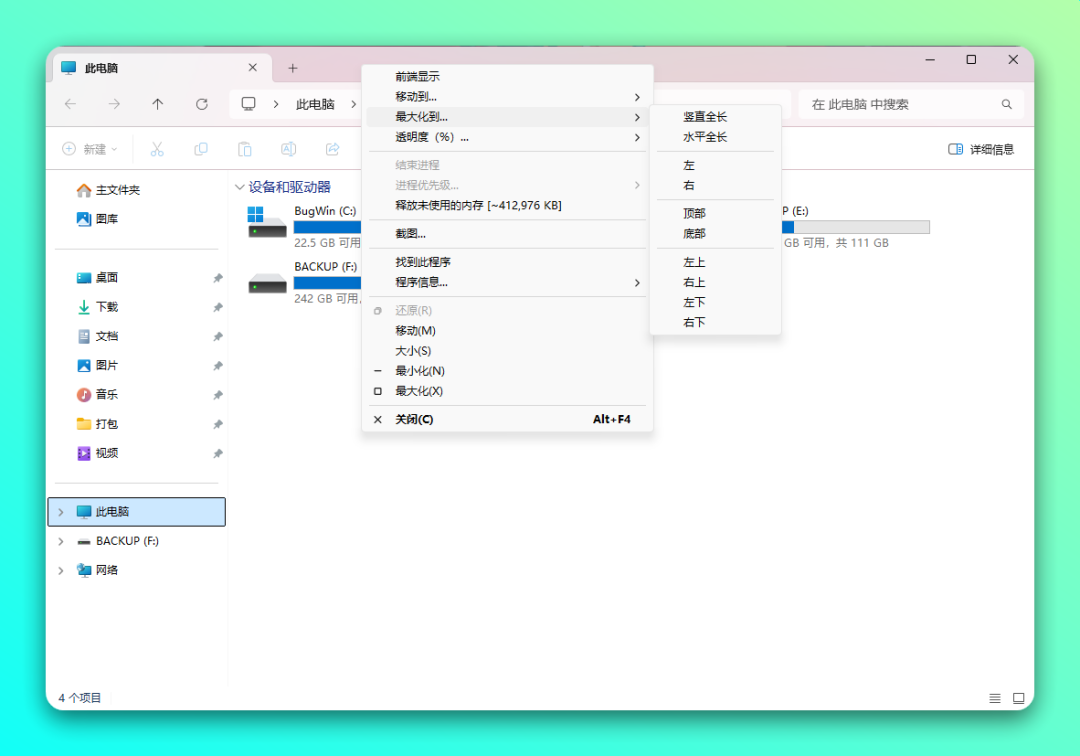
Task: Switch to the list view icon in status bar
Action: point(994,698)
